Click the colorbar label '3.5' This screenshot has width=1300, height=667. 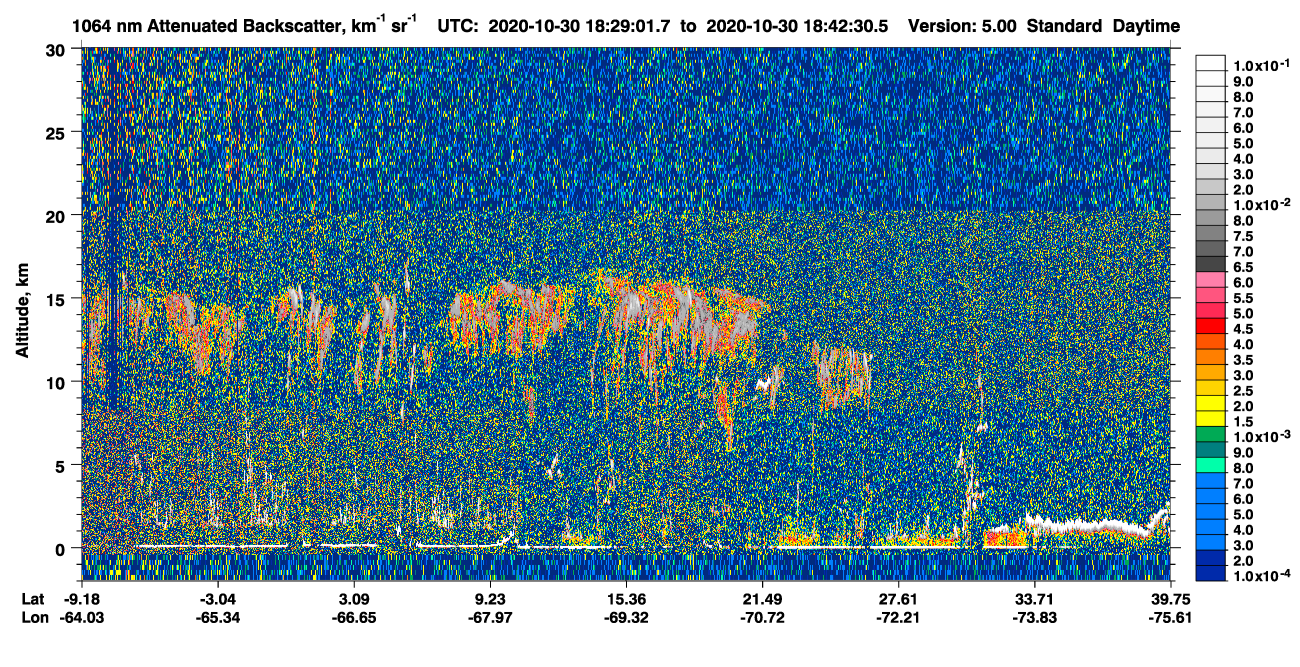(x=1243, y=360)
